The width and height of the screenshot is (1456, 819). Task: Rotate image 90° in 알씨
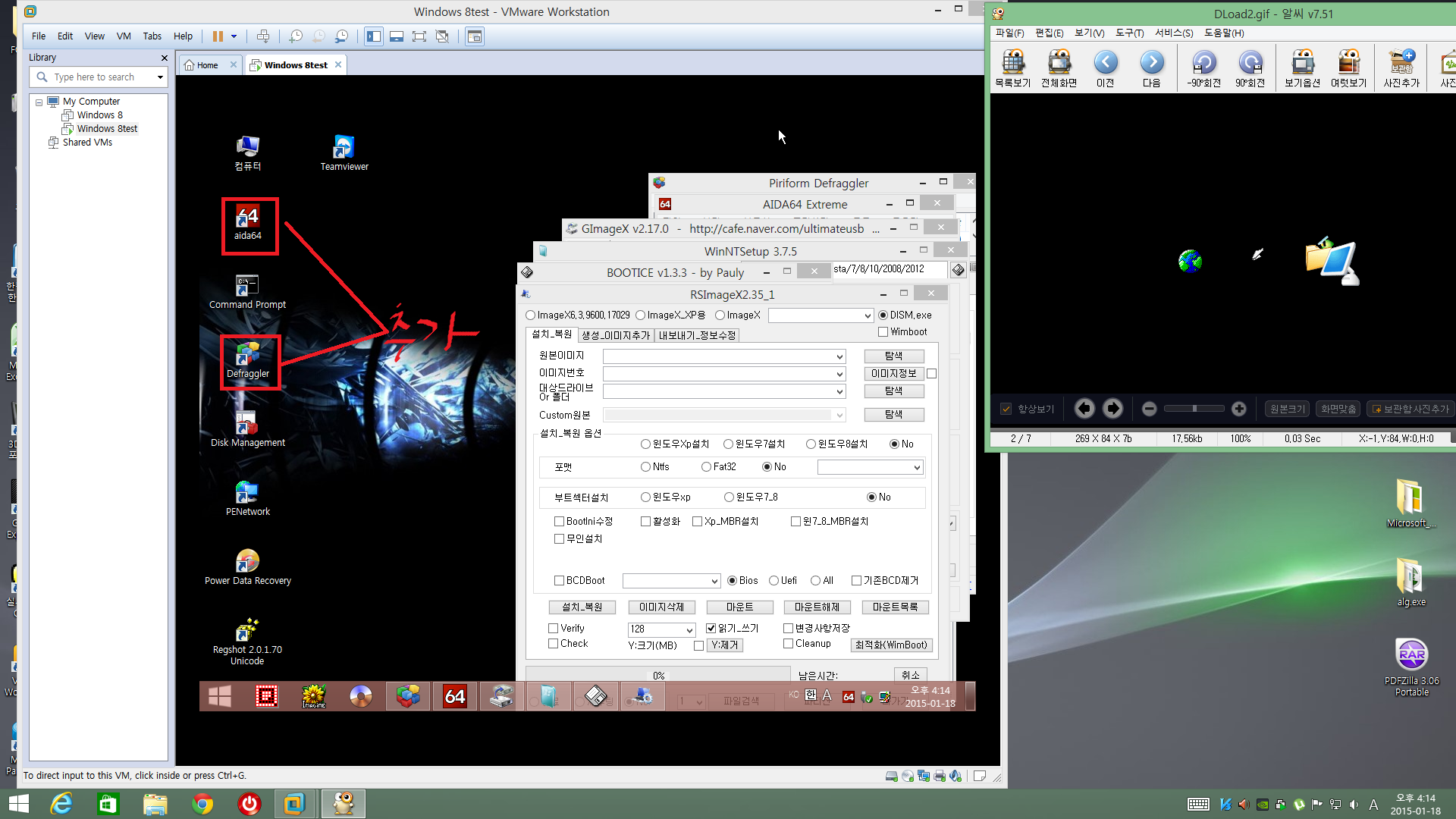(x=1250, y=68)
